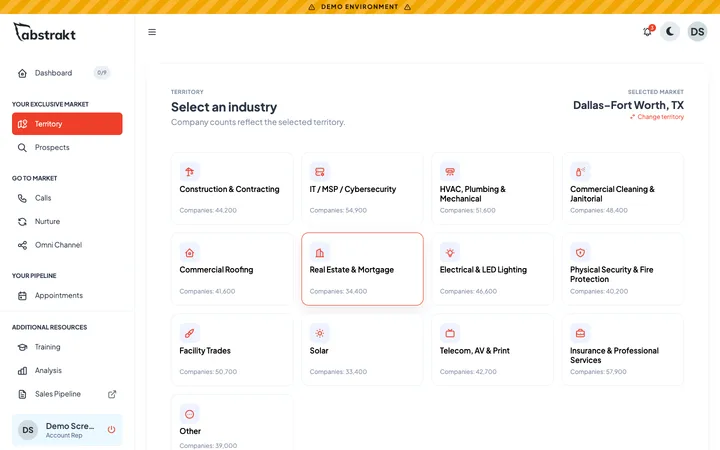This screenshot has height=450, width=720.
Task: Click the Facility Trades wrench icon
Action: 189,333
